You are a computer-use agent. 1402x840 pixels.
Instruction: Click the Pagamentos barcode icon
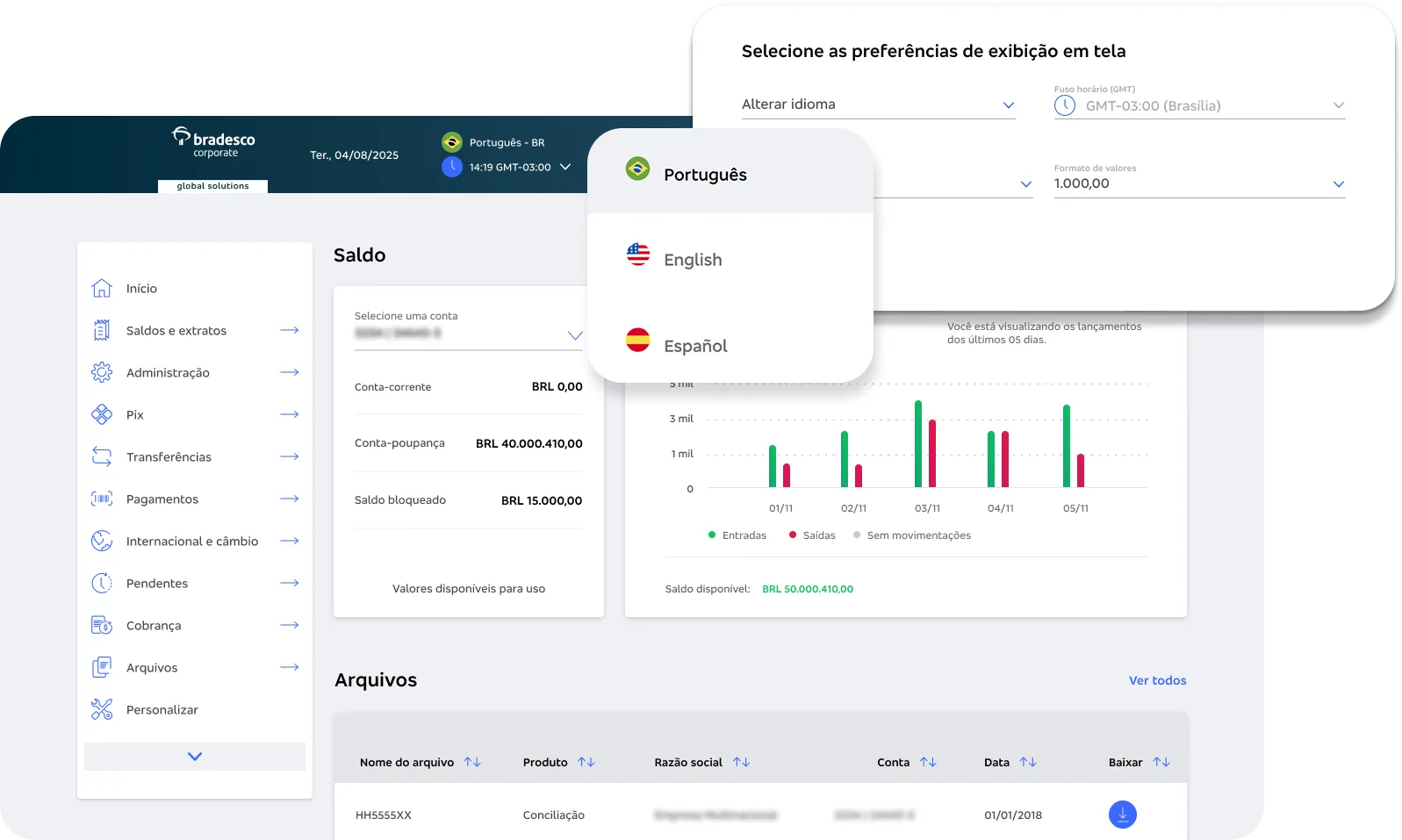(102, 499)
